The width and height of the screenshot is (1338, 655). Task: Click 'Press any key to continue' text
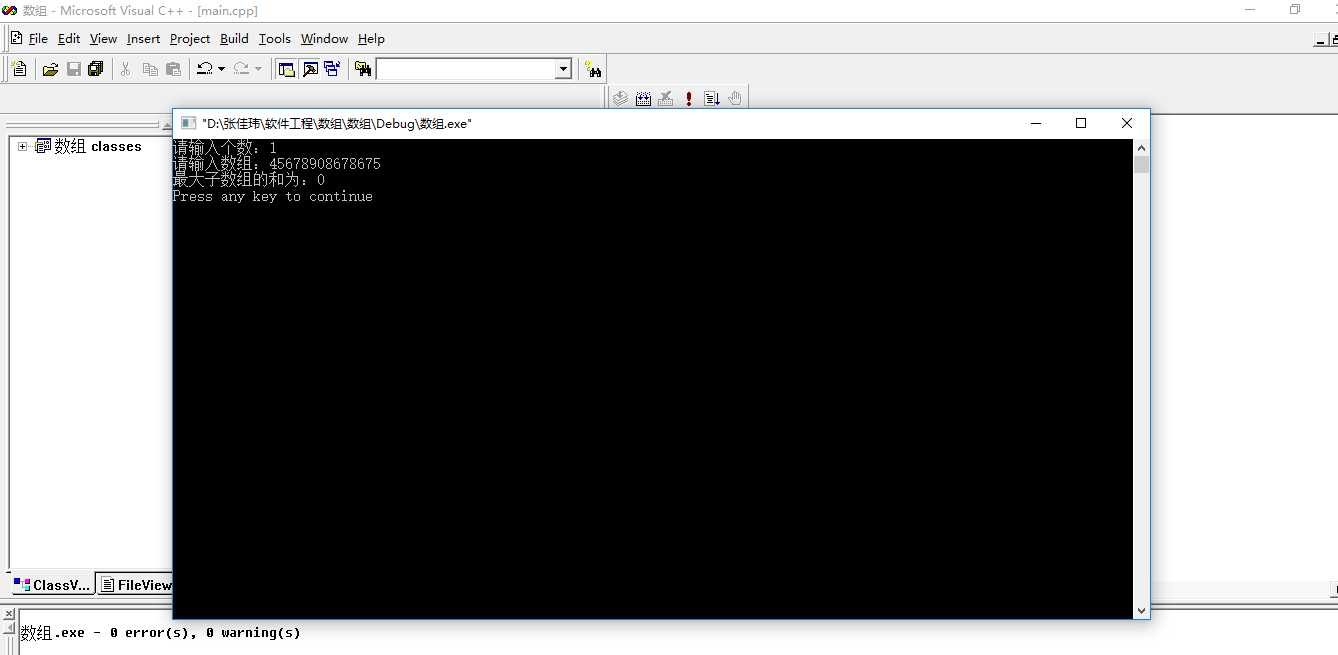pyautogui.click(x=272, y=197)
